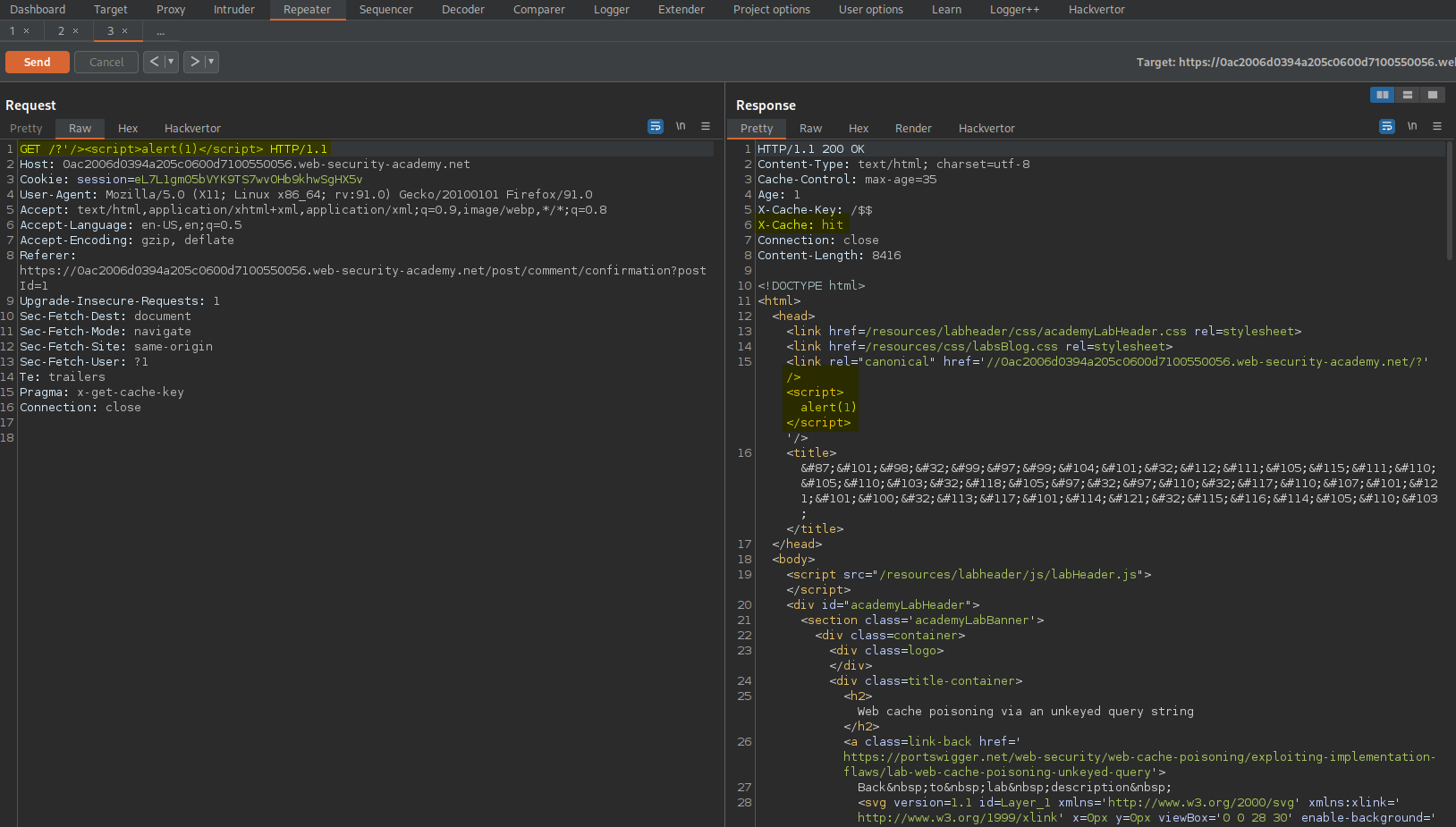Switch to top-bottom stacked layout
1456x827 pixels.
coord(1408,95)
